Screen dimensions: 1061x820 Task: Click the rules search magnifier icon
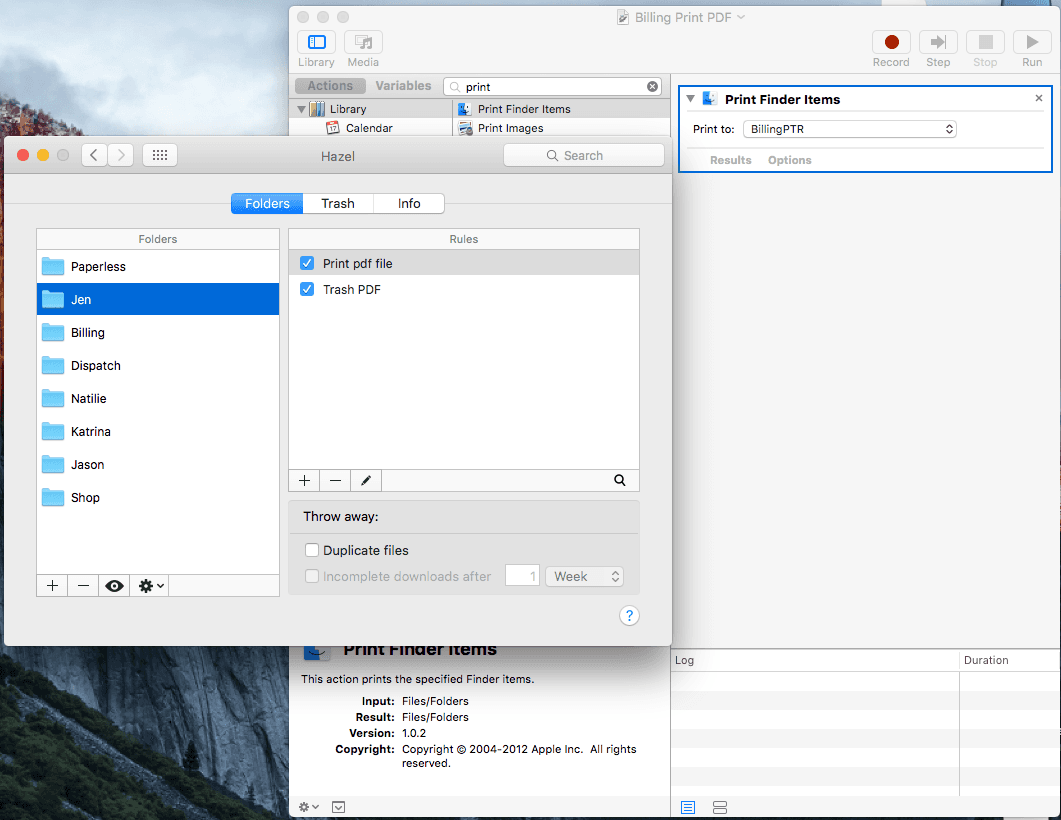tap(620, 481)
